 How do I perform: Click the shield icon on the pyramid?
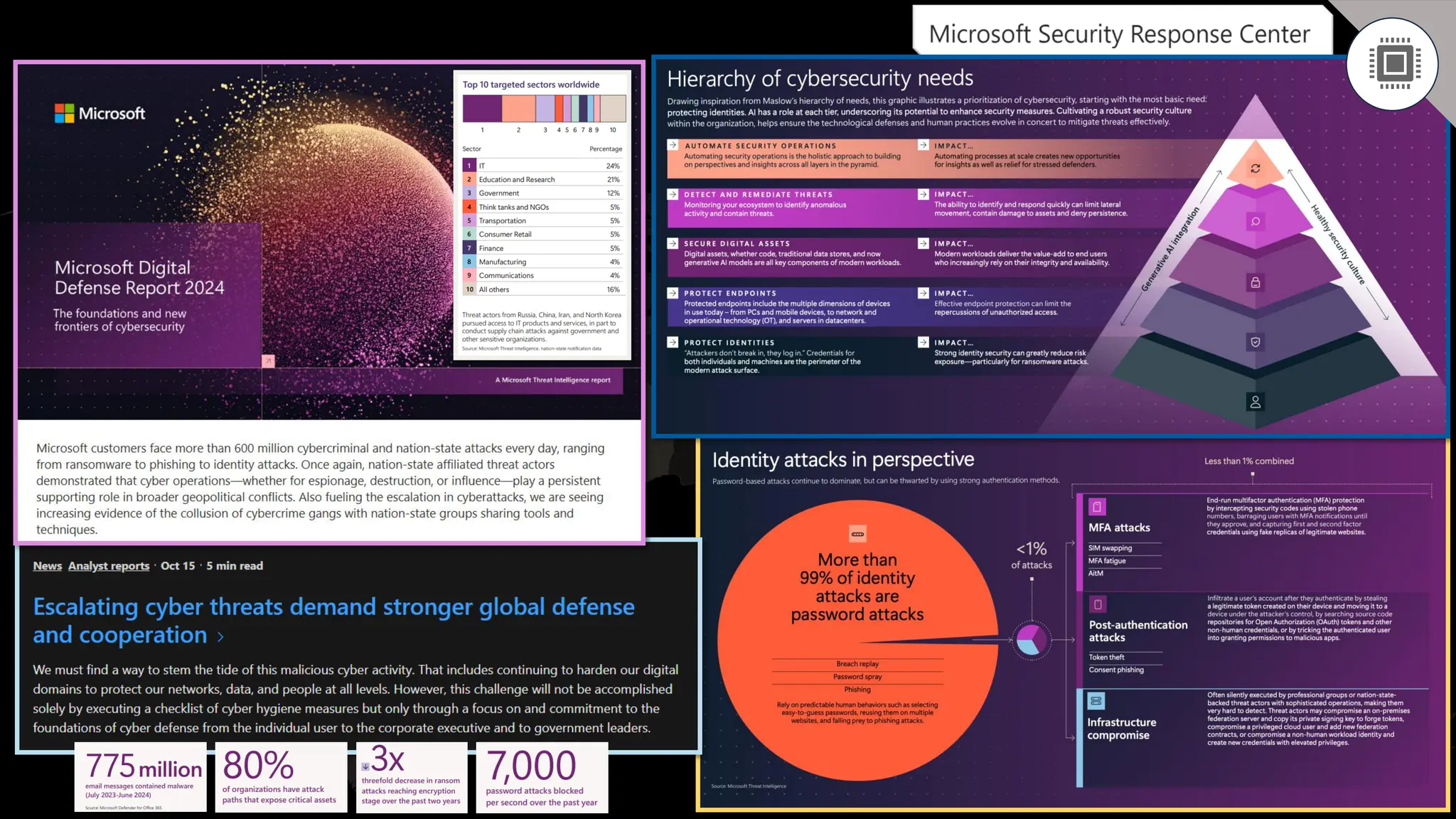click(1256, 342)
